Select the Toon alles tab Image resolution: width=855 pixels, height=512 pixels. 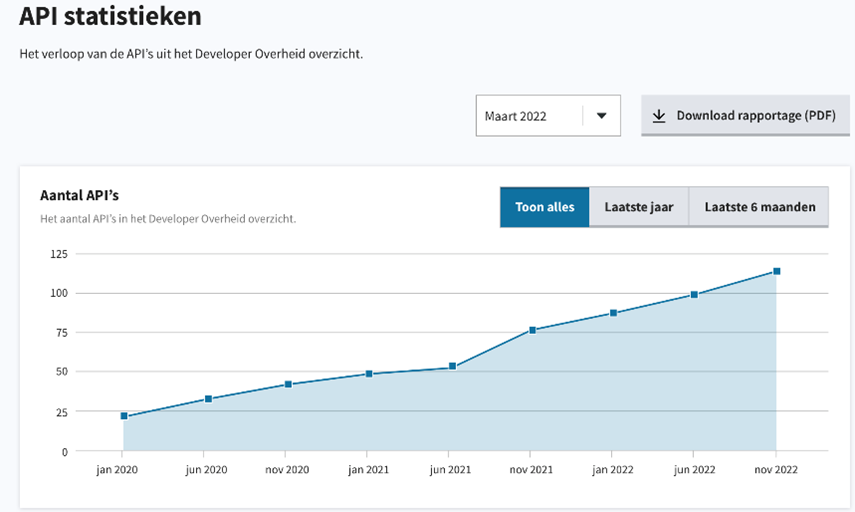pos(545,207)
